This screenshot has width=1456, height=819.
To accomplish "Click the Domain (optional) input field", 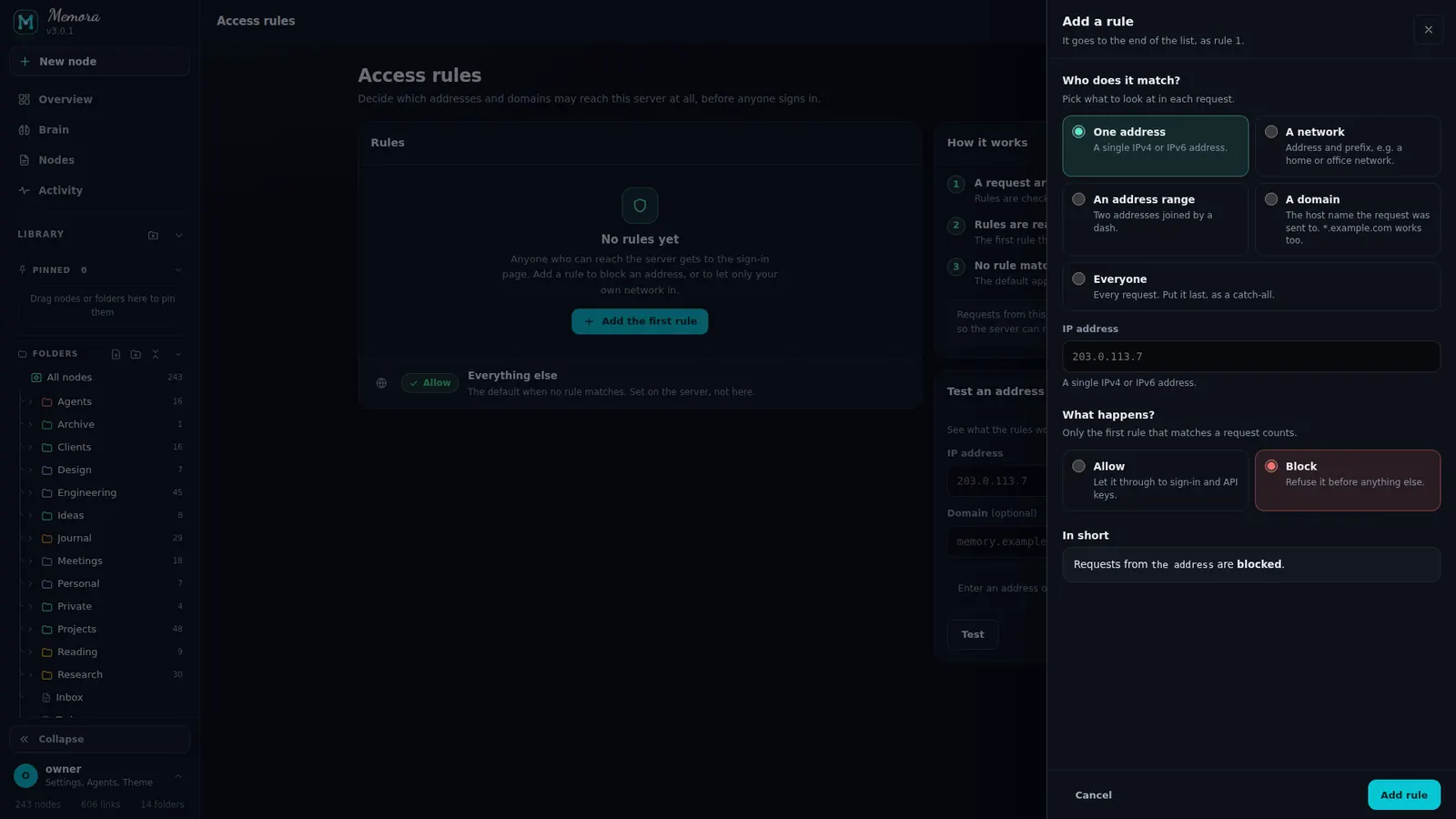I will 997,541.
